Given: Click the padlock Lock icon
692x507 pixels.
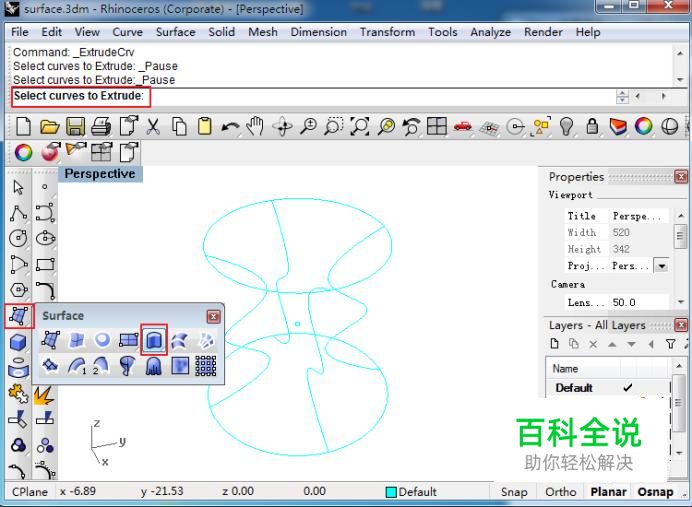Looking at the screenshot, I should pos(592,126).
